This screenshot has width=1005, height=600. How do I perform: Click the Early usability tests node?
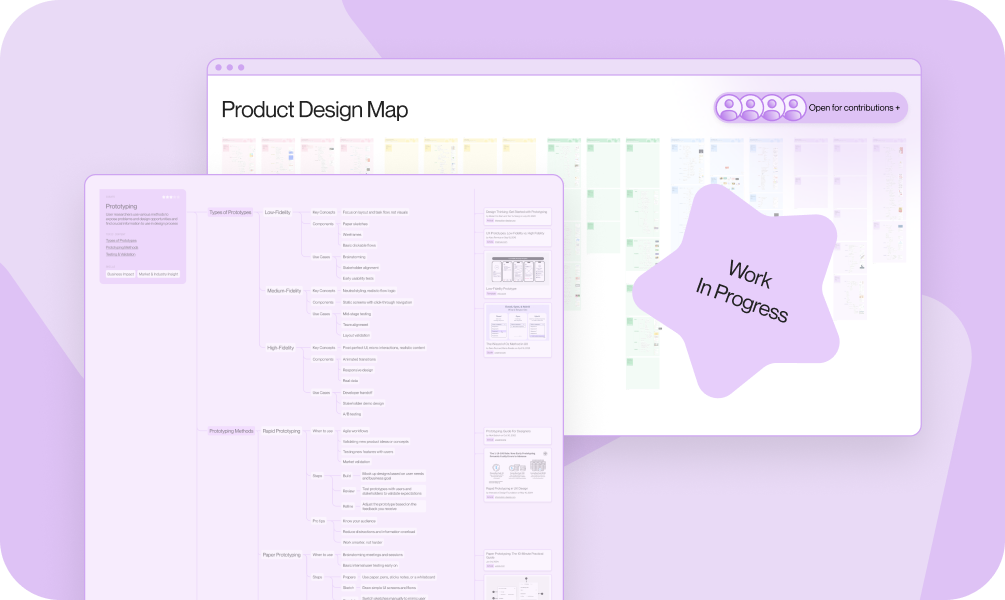click(x=358, y=279)
